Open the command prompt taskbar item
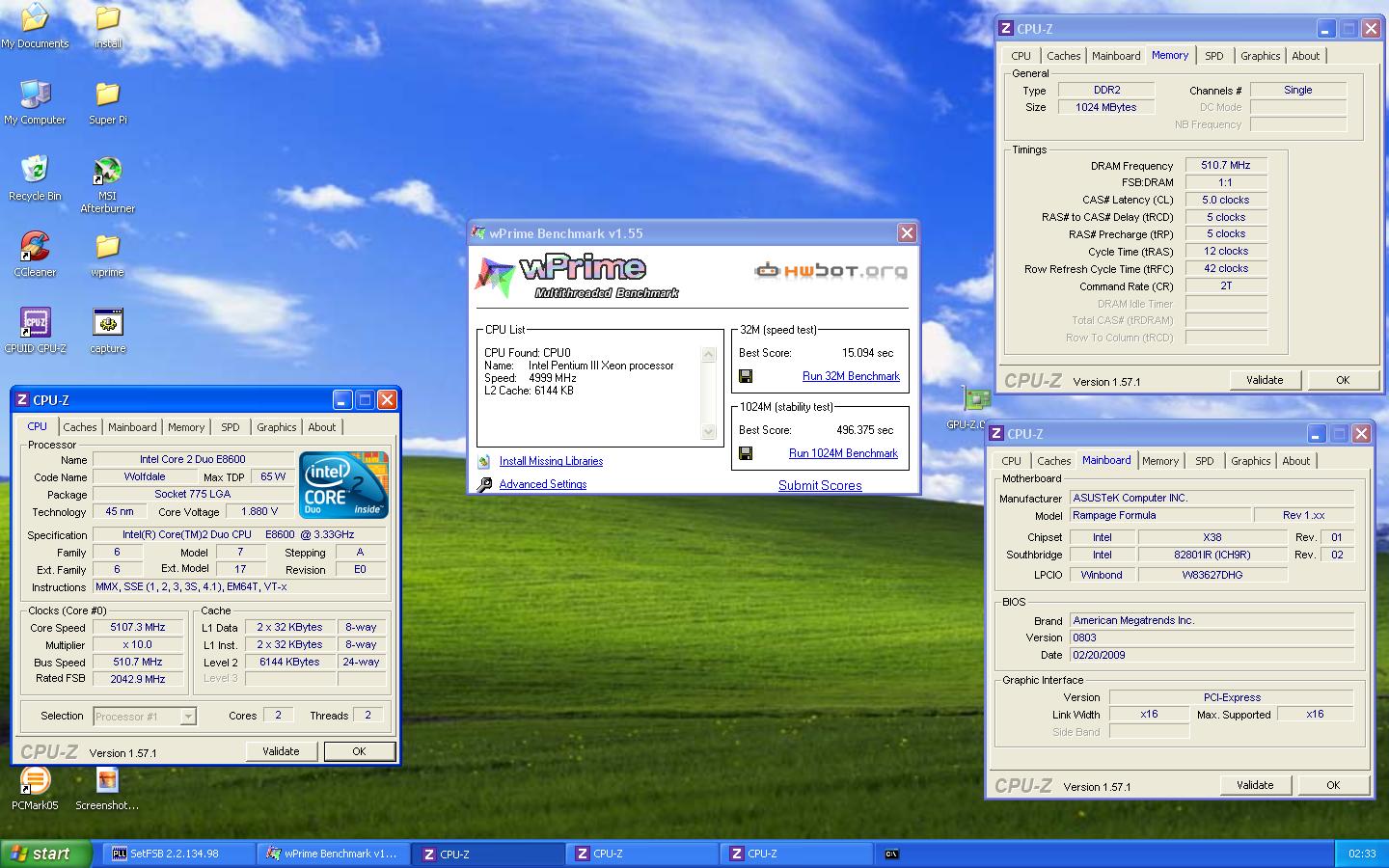 892,854
